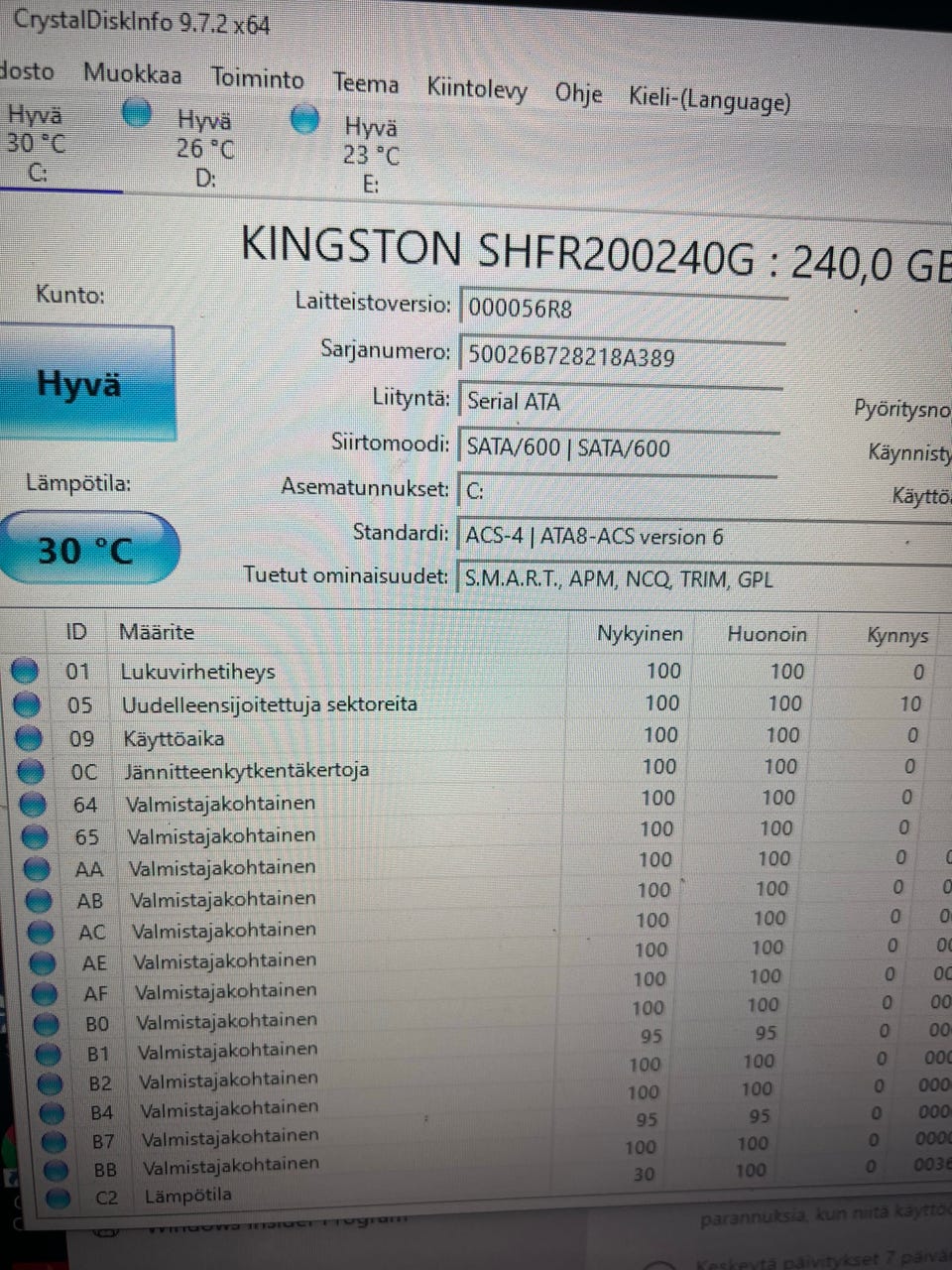Screen dimensions: 952x1270
Task: Select the Lukuvirhetiheys attribute text
Action: [197, 672]
